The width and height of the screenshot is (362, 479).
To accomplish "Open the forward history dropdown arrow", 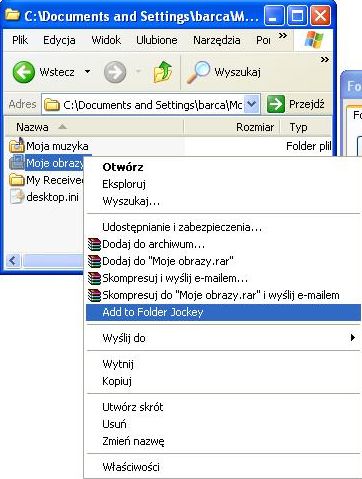I will click(x=138, y=71).
